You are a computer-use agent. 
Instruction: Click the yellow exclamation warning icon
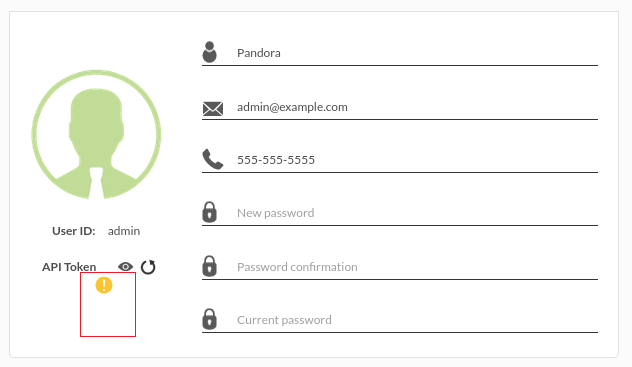104,285
